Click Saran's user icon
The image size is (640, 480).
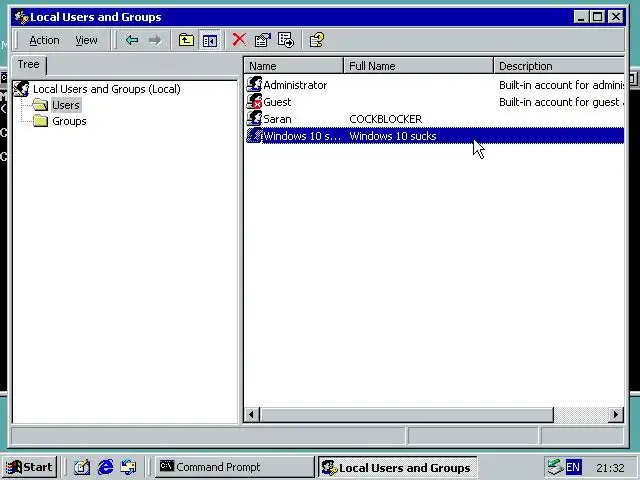pos(254,119)
